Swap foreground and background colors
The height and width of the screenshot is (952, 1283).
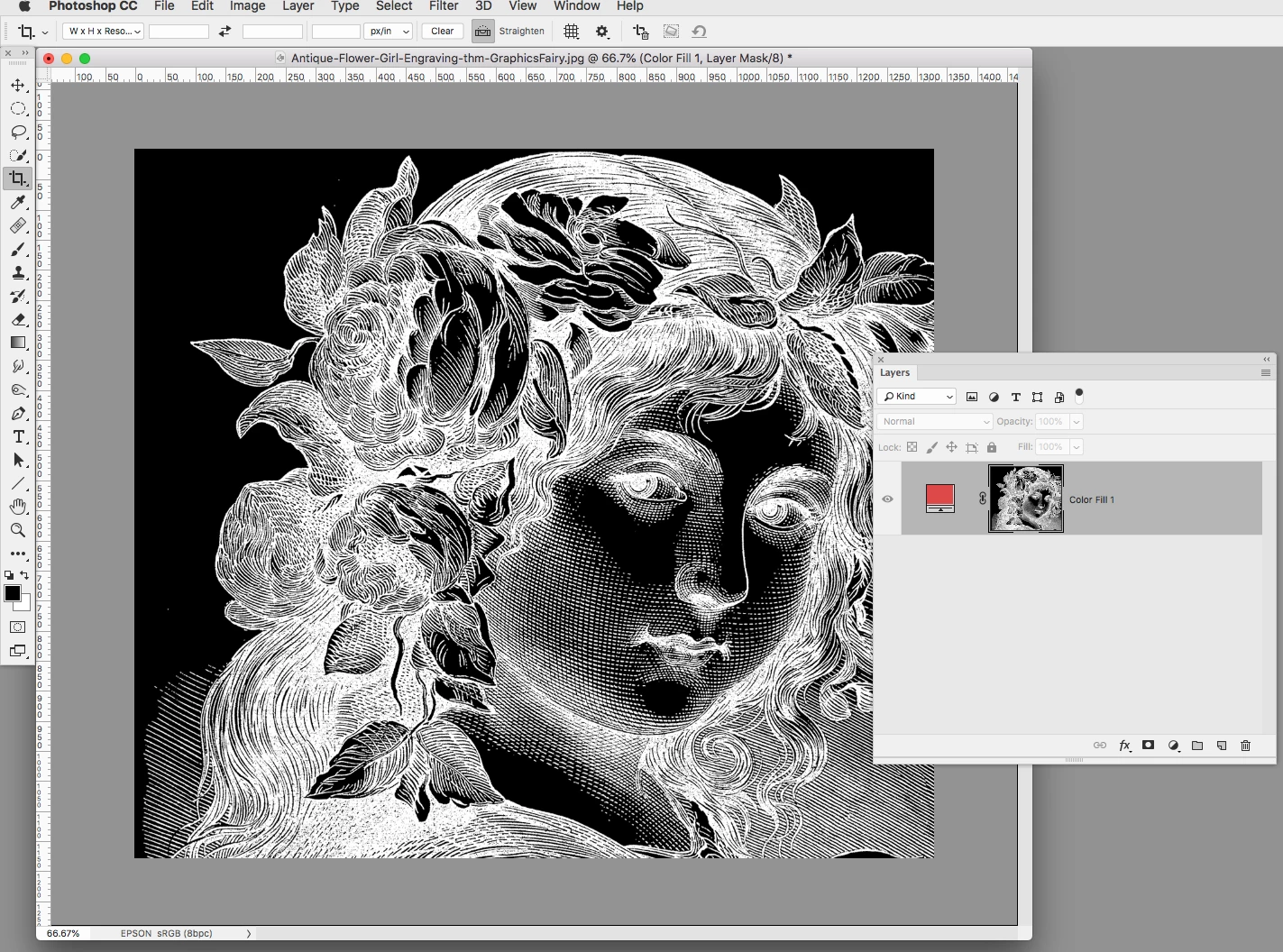click(24, 575)
